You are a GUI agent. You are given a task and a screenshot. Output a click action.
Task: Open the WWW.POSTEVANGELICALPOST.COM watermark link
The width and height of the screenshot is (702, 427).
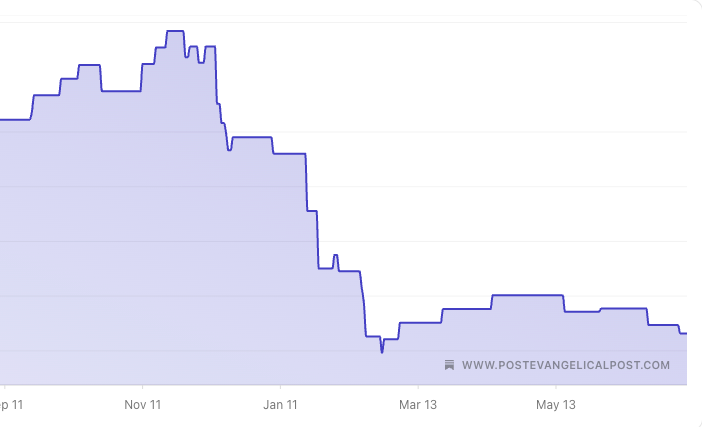tap(566, 365)
